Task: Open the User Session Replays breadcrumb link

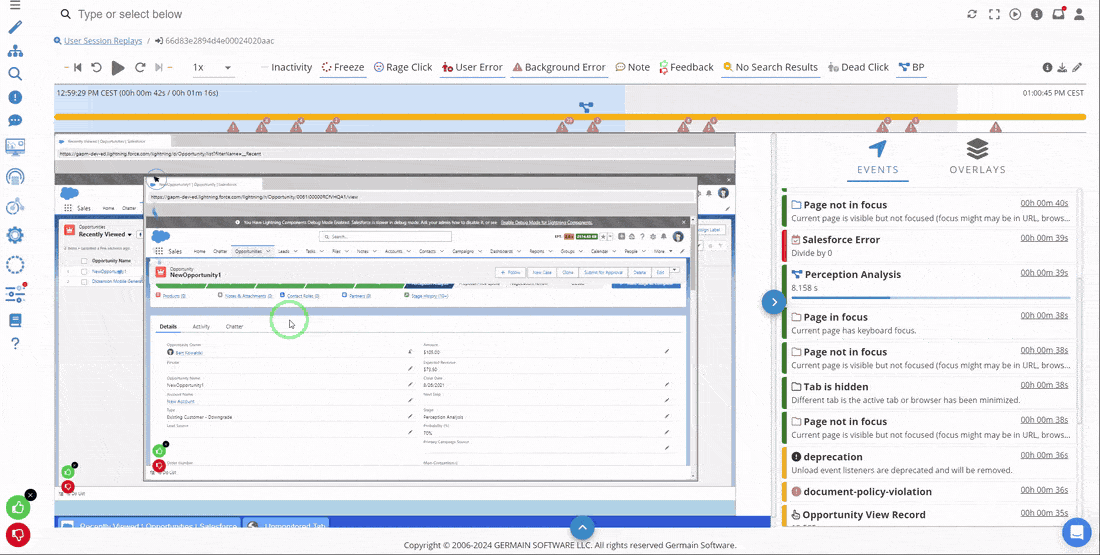Action: pos(103,41)
